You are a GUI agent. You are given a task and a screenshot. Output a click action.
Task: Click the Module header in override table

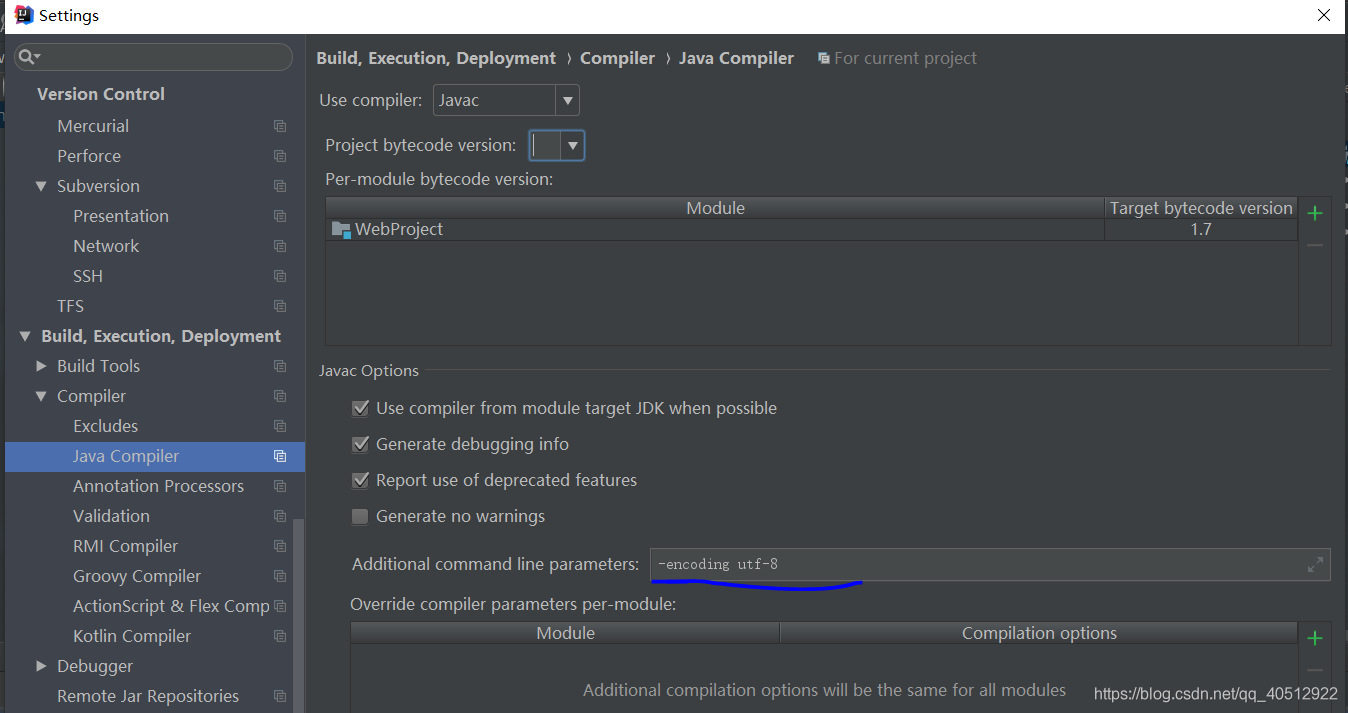(565, 633)
